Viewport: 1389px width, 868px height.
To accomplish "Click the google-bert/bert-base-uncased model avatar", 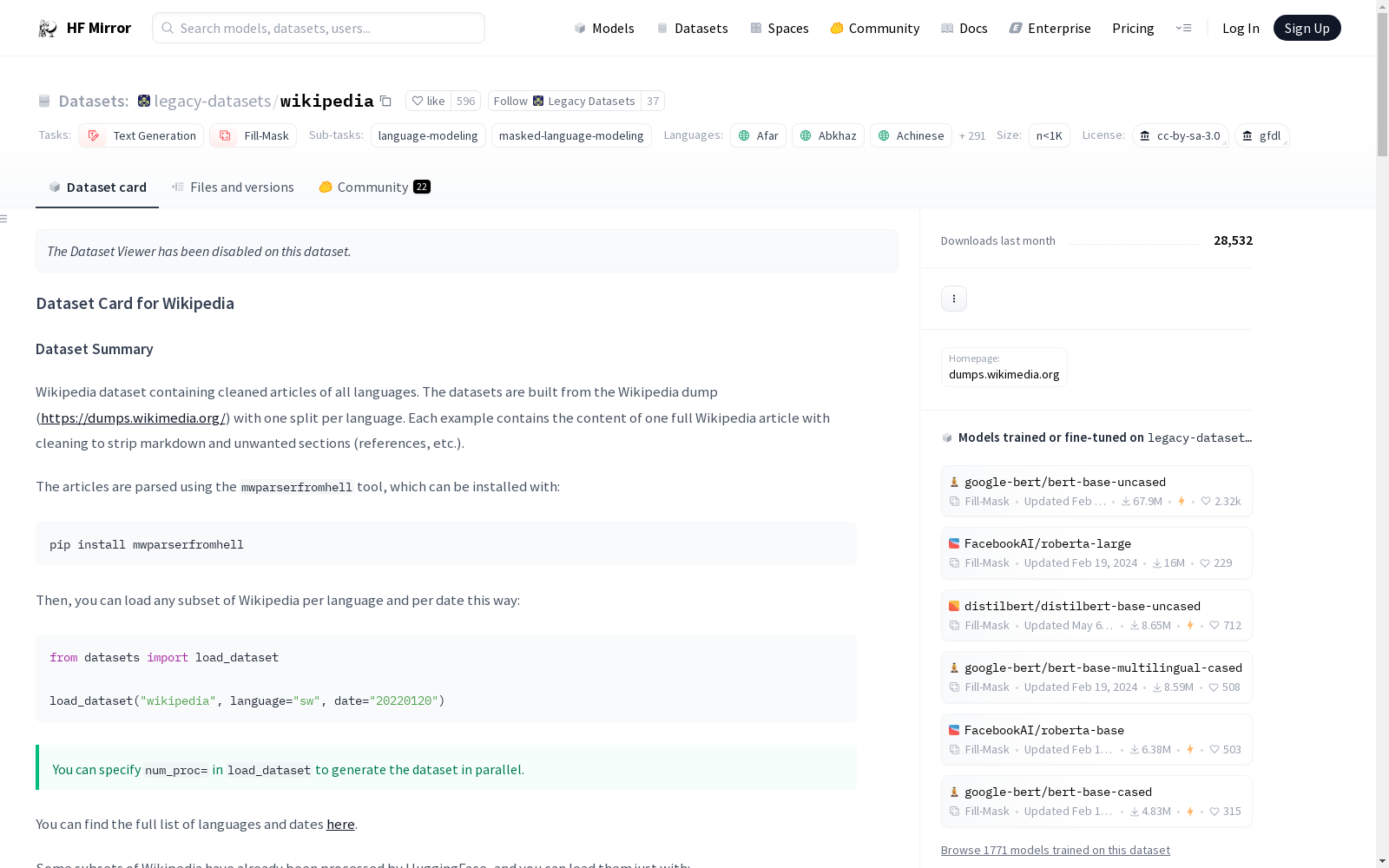I will pyautogui.click(x=954, y=482).
